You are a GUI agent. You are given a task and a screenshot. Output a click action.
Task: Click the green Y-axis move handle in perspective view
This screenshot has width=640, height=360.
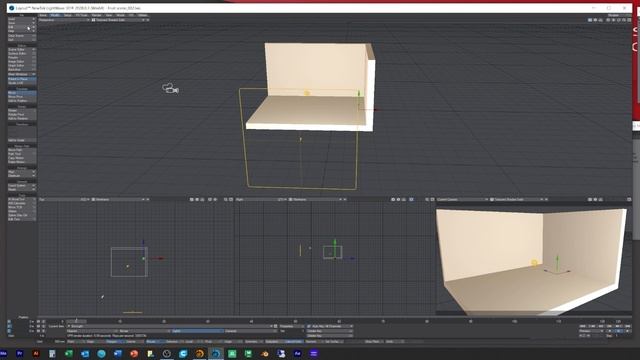(x=359, y=94)
